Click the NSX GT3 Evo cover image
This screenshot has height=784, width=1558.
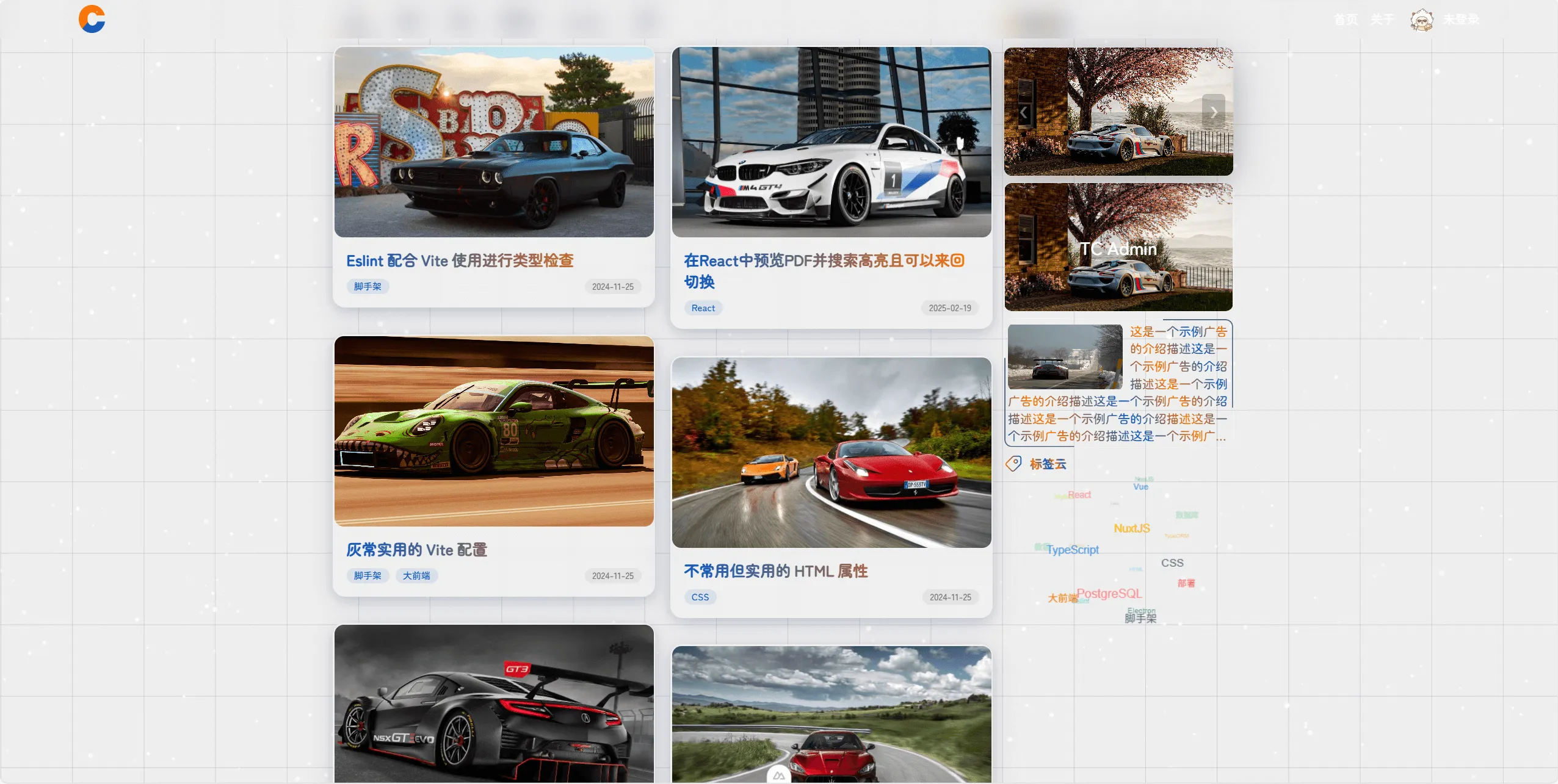click(x=494, y=703)
